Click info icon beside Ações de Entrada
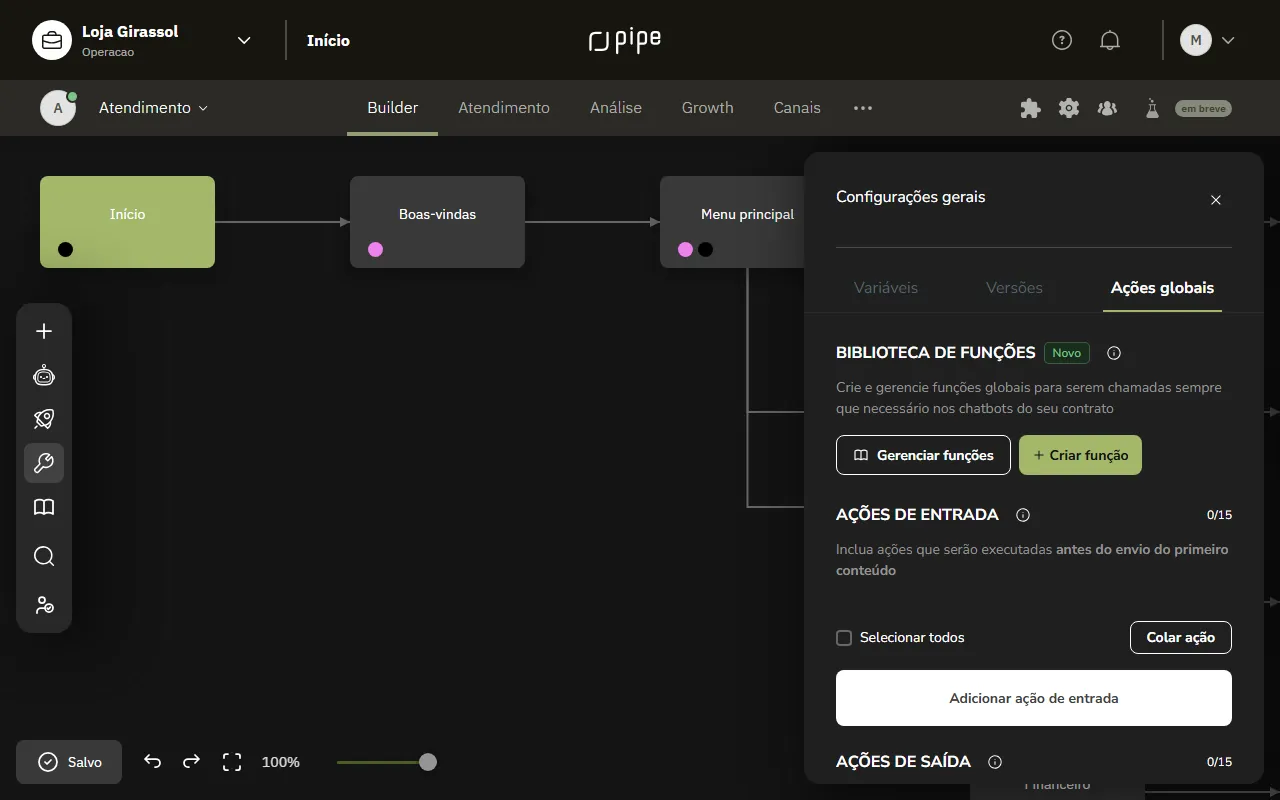1280x800 pixels. pyautogui.click(x=1023, y=515)
